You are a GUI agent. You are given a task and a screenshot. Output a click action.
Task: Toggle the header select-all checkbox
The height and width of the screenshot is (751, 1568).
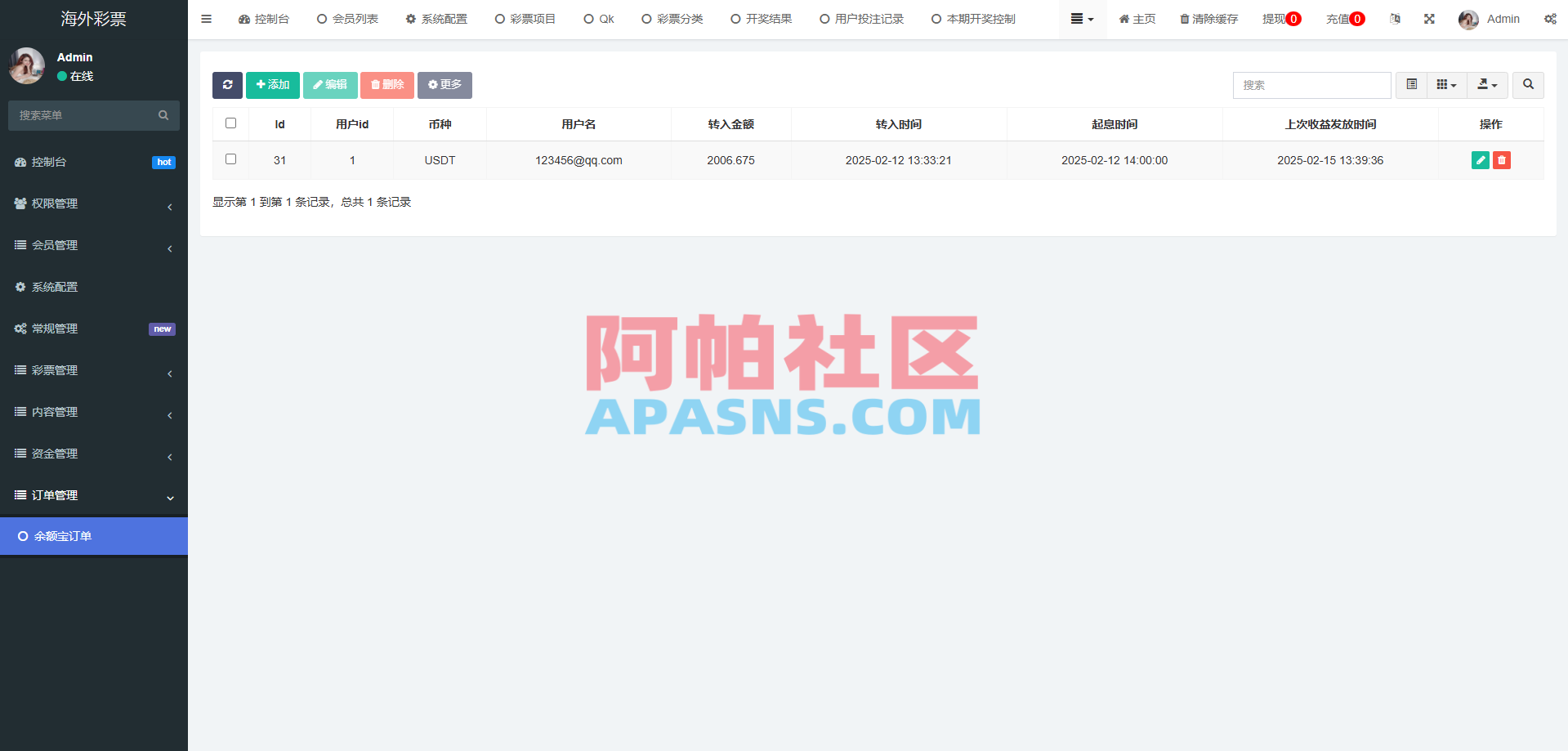click(x=230, y=123)
